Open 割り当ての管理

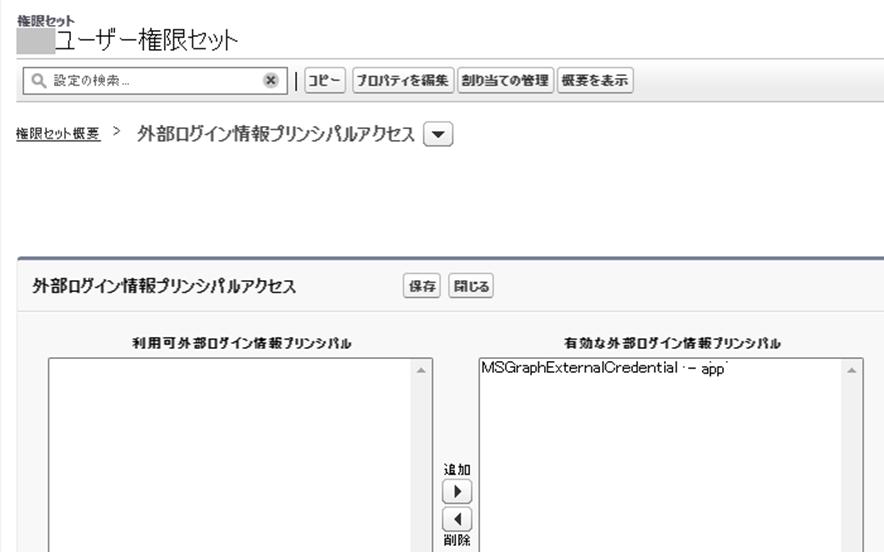505,81
